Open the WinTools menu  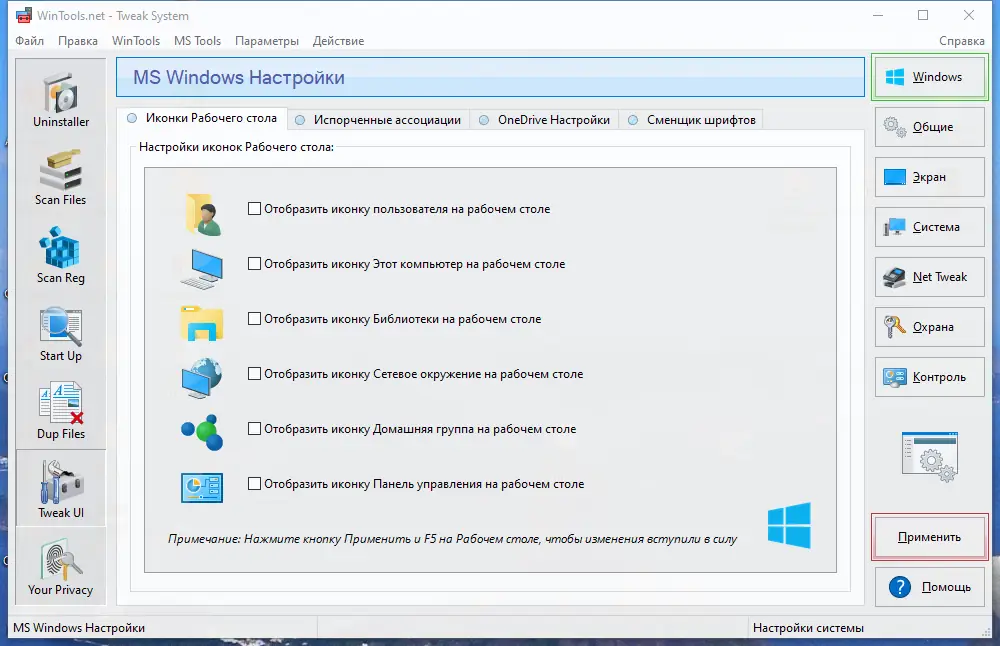[x=136, y=41]
